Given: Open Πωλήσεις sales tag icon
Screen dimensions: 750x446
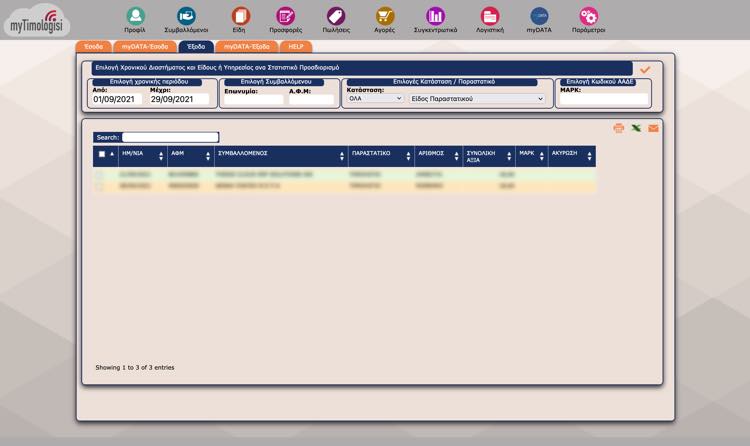Looking at the screenshot, I should (x=335, y=16).
